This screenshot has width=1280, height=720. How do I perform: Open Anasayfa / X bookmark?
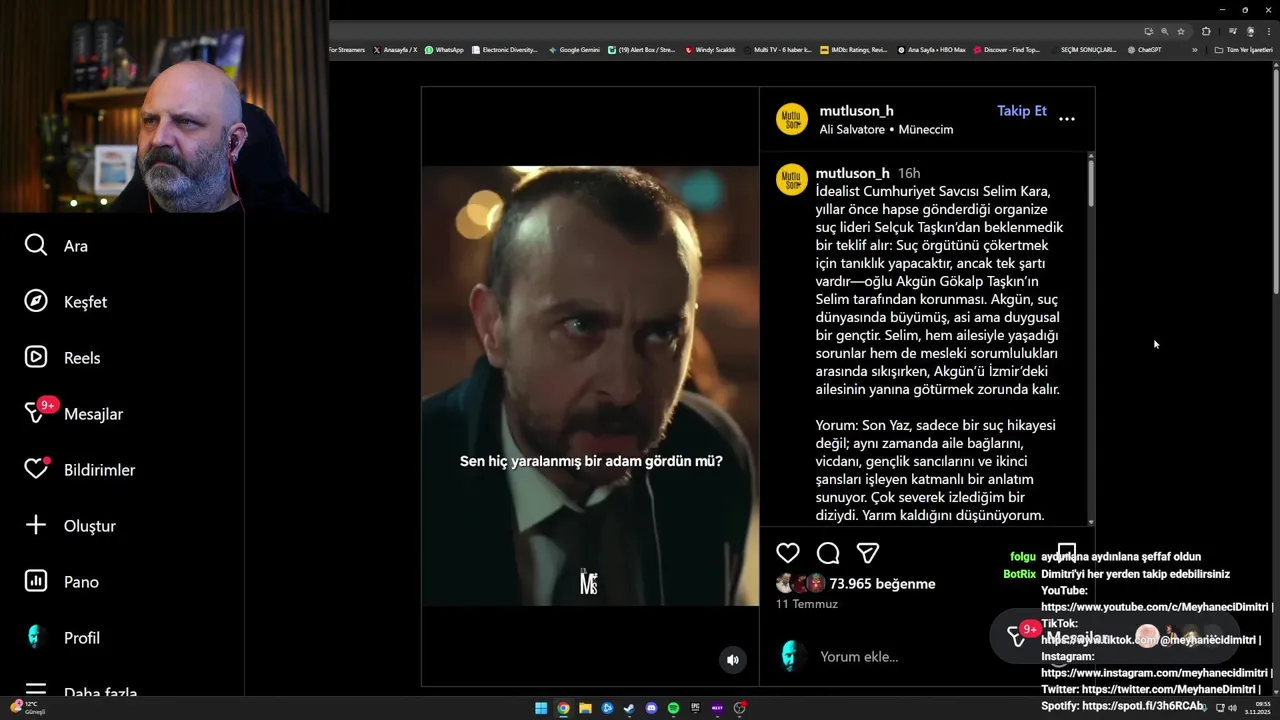[x=395, y=50]
